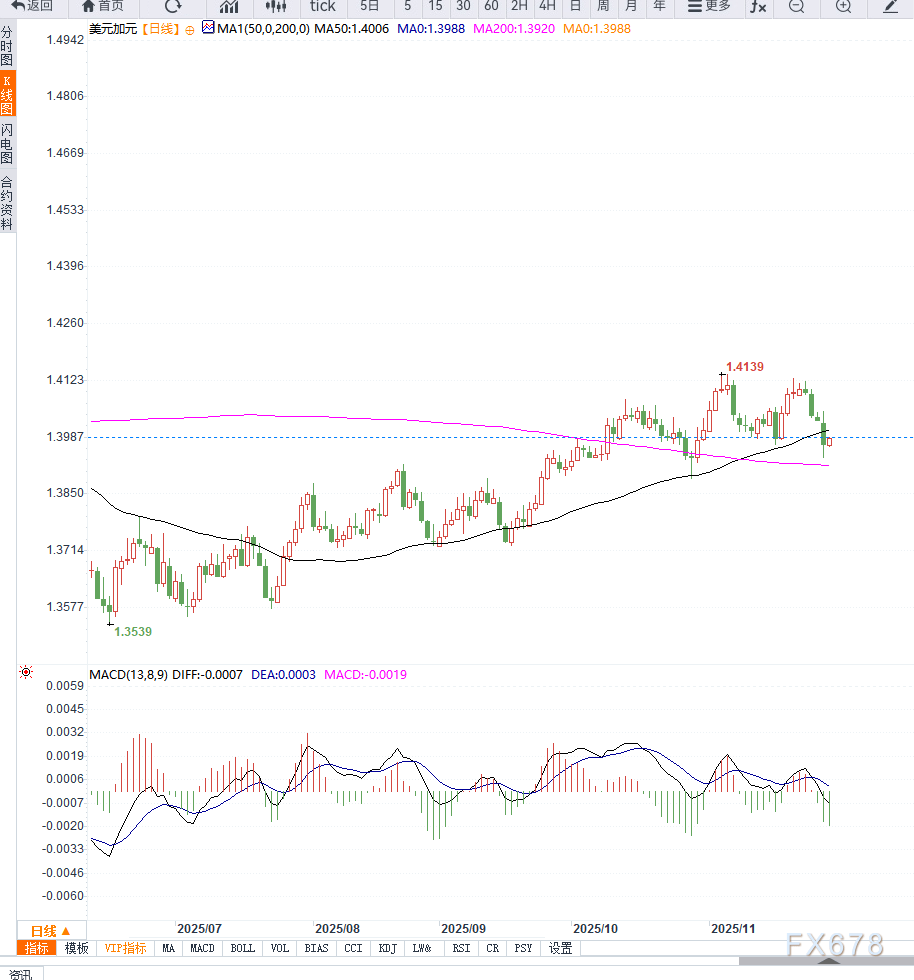Viewport: 914px width, 980px height.
Task: Click the orange crosshair icon beside 日线
Action: (190, 30)
